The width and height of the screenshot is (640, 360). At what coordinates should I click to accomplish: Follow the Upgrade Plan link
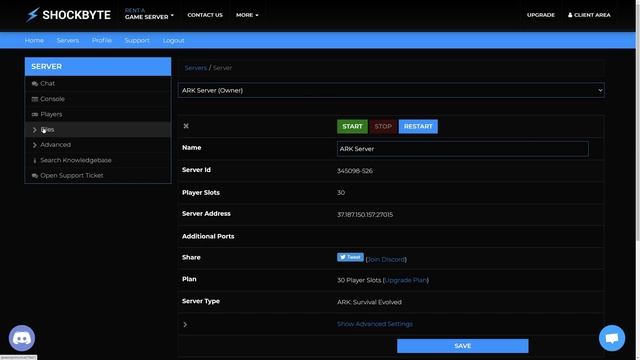(406, 280)
